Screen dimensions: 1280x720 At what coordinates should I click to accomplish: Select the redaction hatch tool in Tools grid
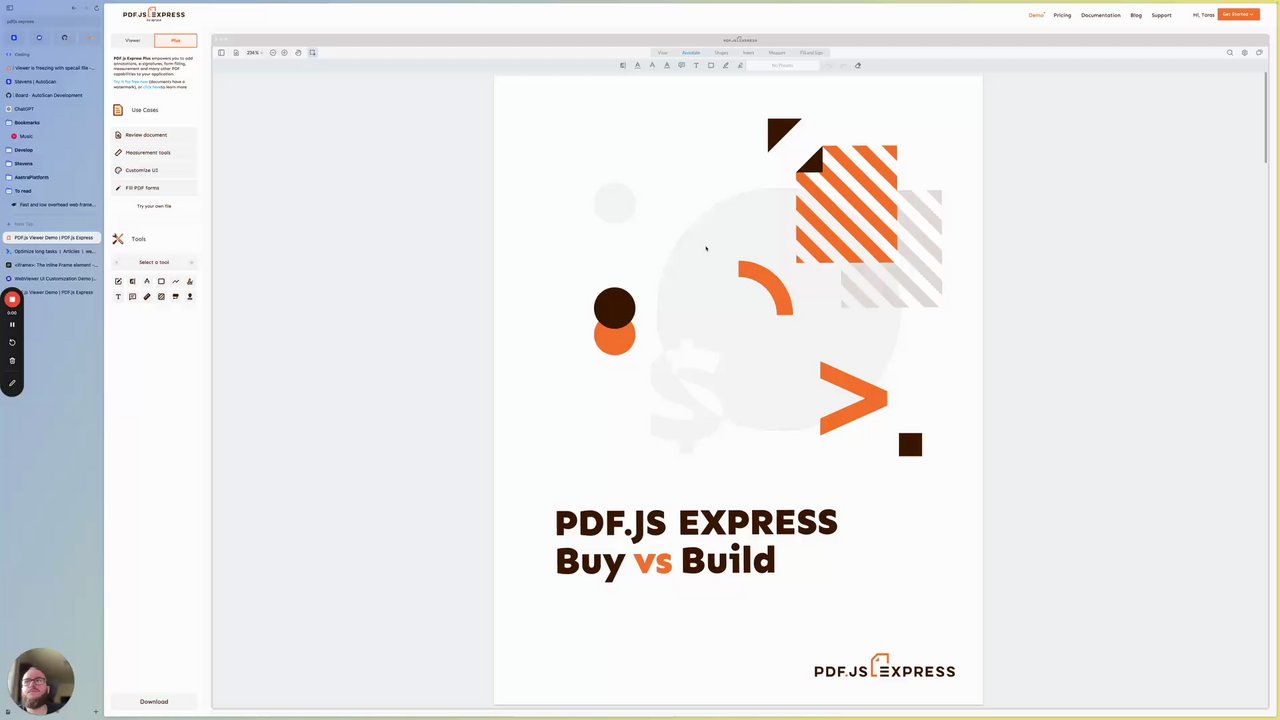point(161,297)
